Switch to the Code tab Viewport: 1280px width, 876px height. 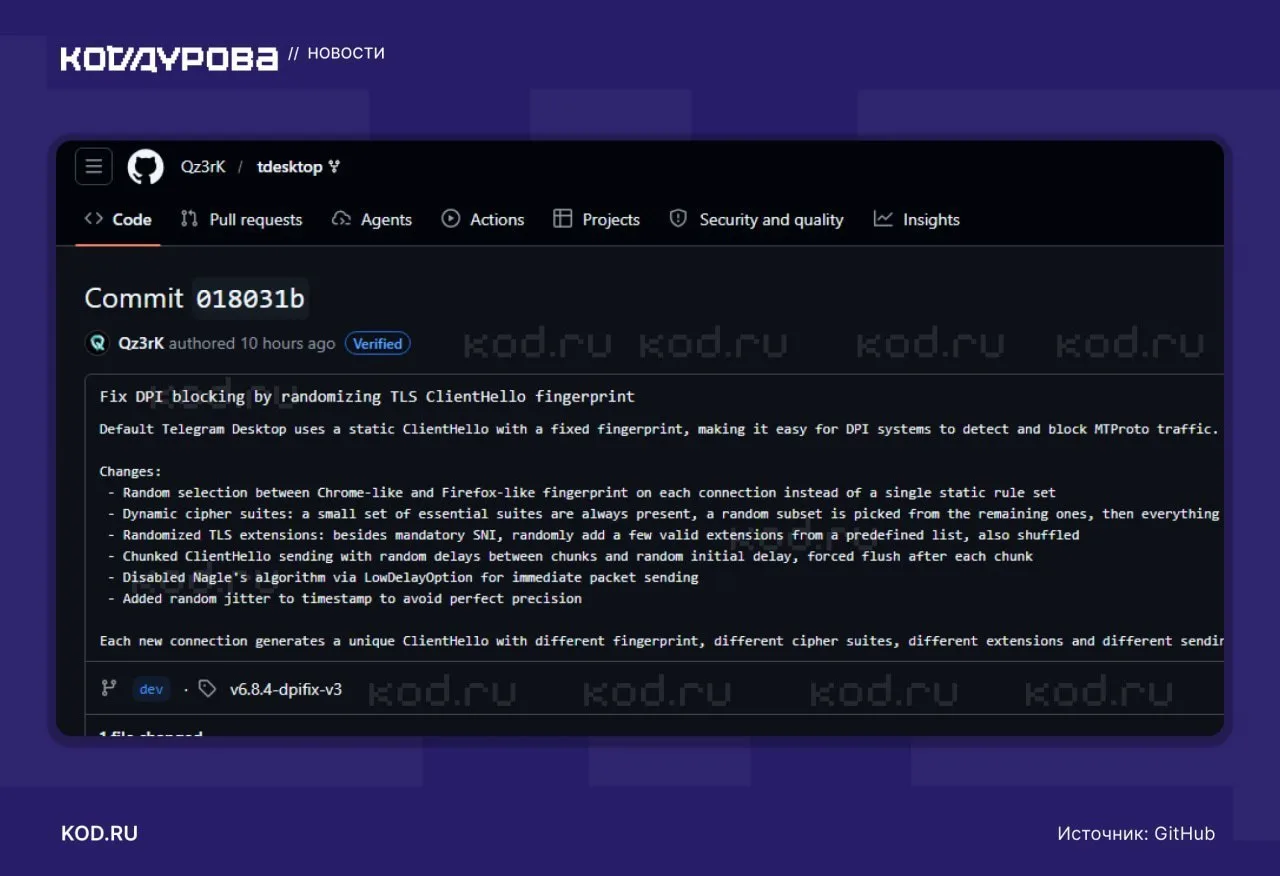[x=118, y=219]
